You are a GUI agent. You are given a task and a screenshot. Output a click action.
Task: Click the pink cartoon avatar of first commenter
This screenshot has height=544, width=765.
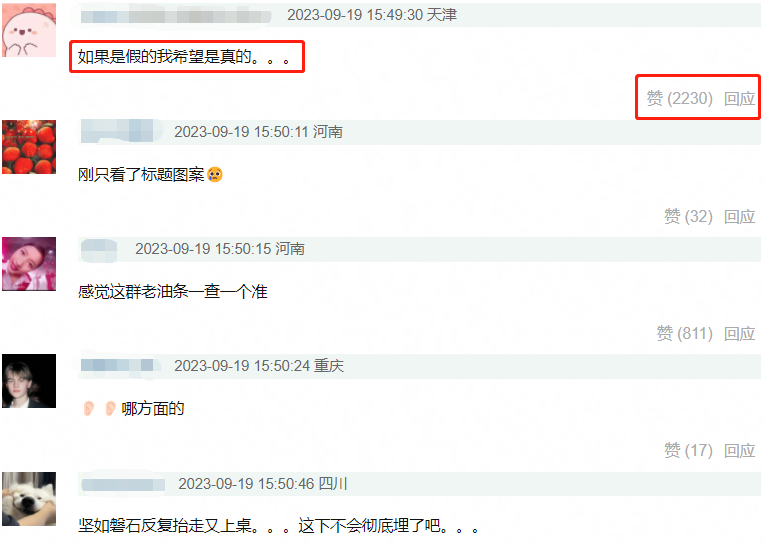(29, 30)
